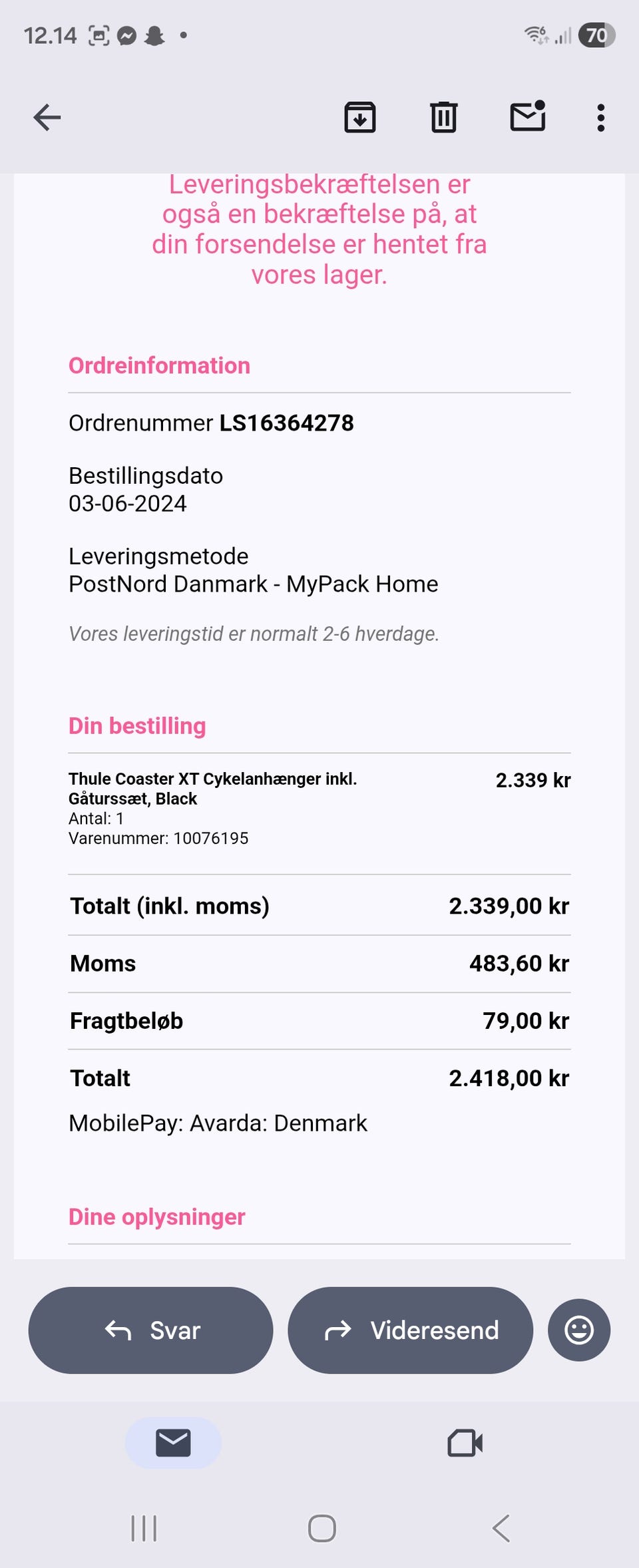Switch to the Meet video tab
639x1568 pixels.
pyautogui.click(x=465, y=1443)
